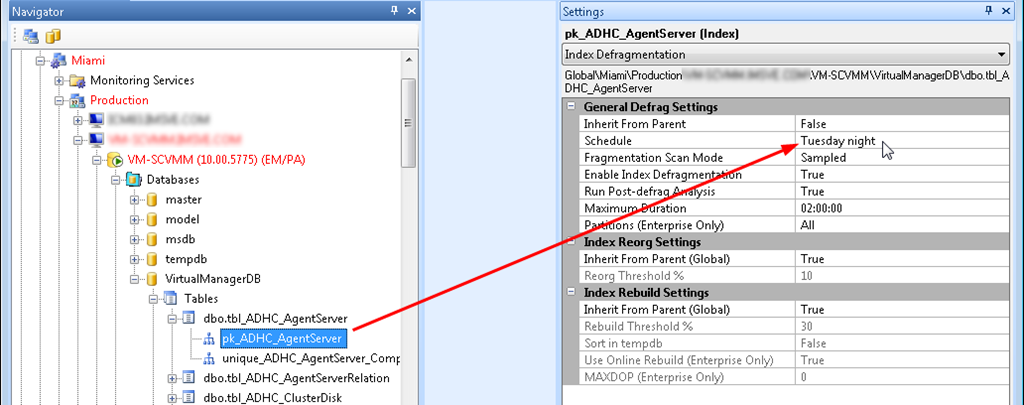Collapse the Tables node
Image resolution: width=1024 pixels, height=405 pixels.
(154, 299)
